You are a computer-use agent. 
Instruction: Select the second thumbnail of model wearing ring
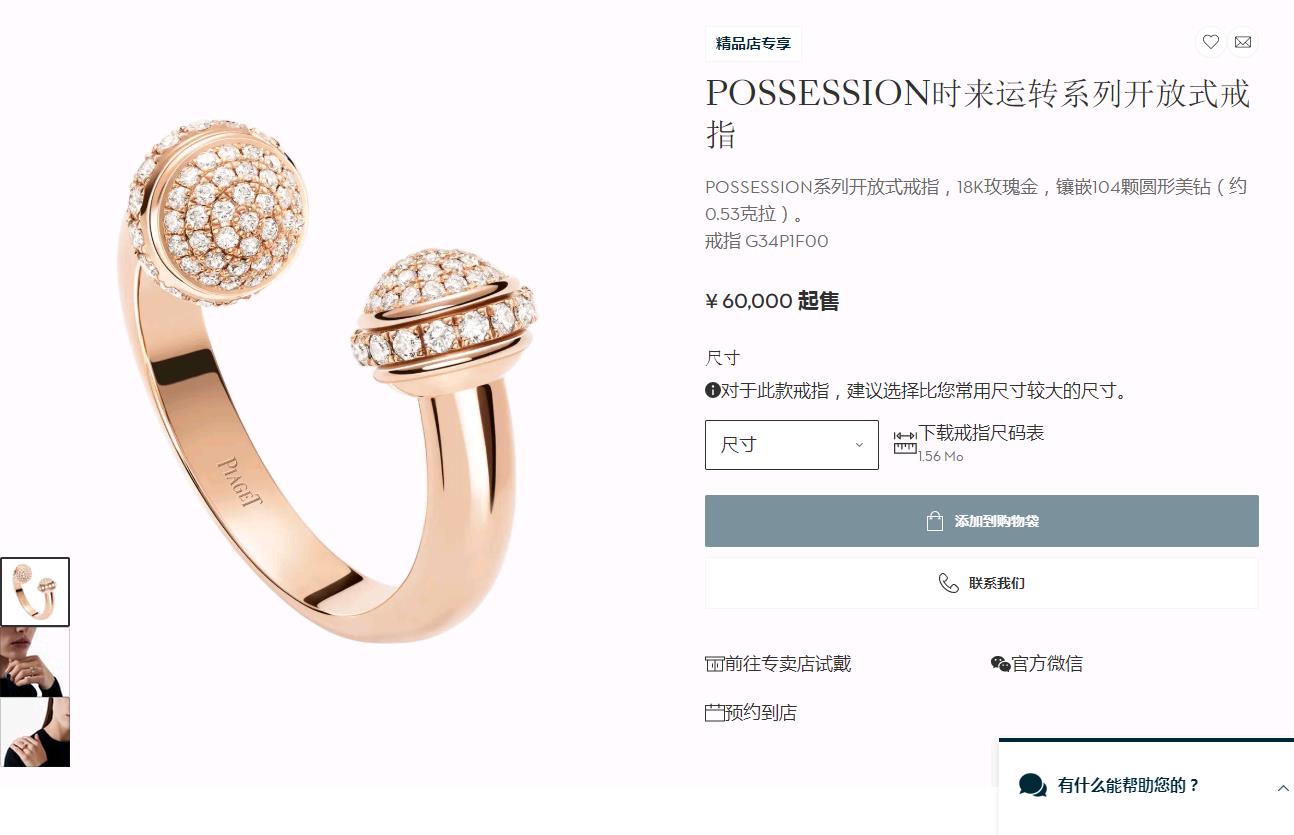[x=35, y=662]
